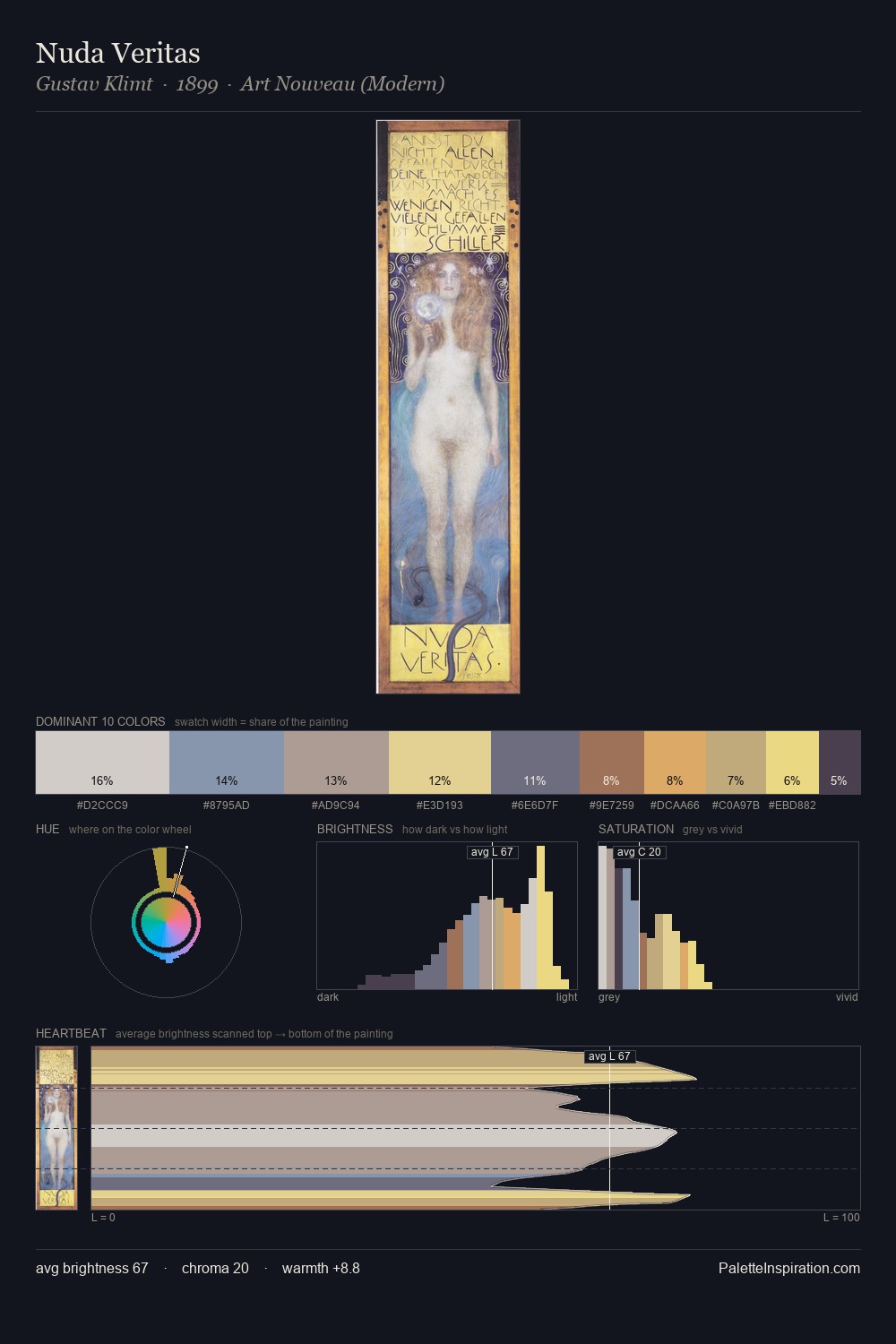
Task: Click hex code #D2CCC9
Action: click(102, 806)
